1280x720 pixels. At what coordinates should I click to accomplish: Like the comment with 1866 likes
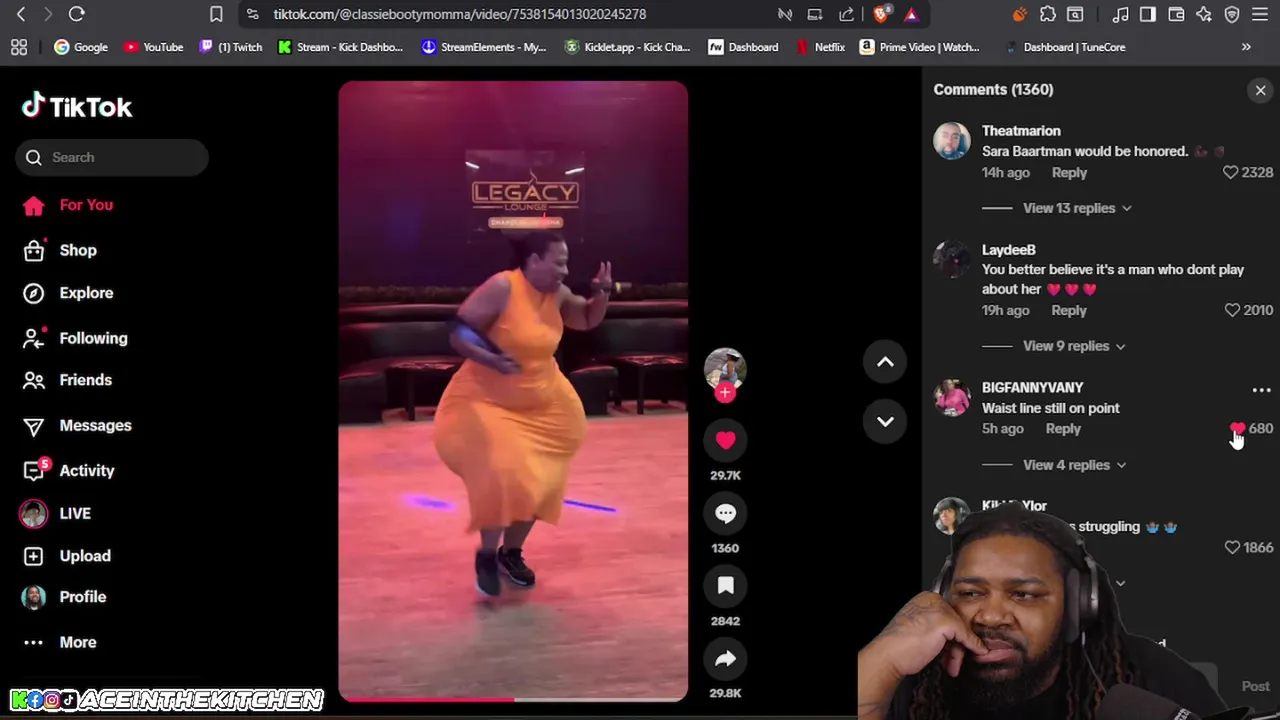click(x=1232, y=547)
